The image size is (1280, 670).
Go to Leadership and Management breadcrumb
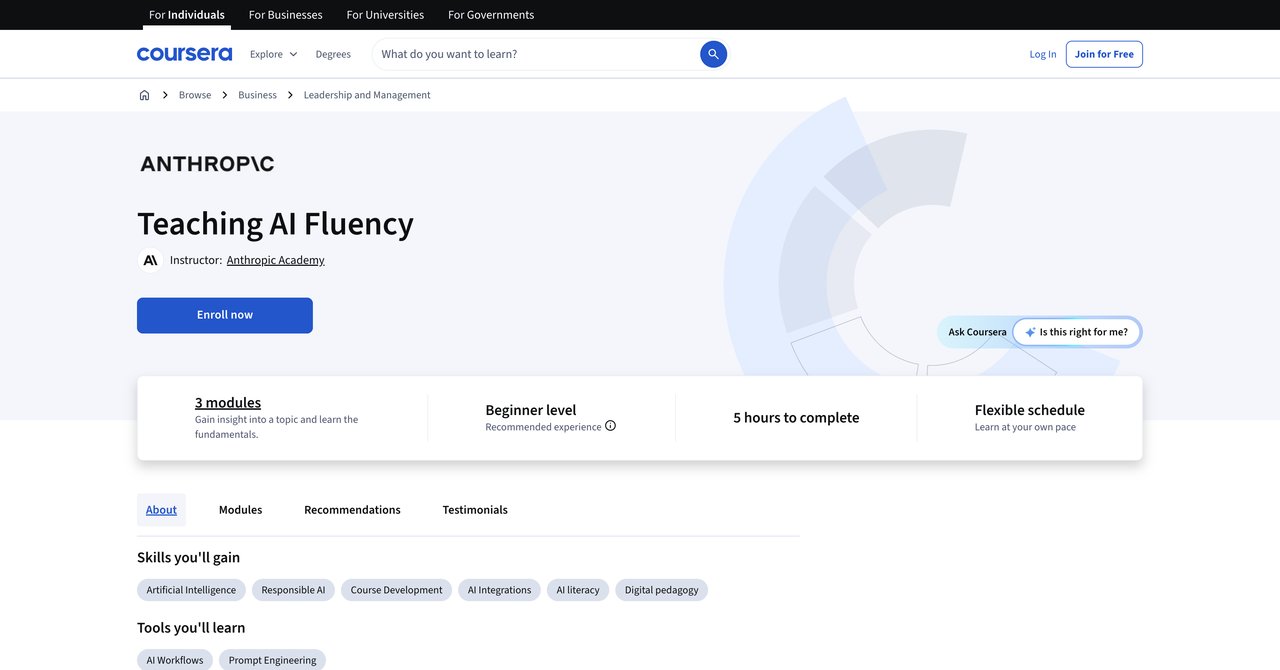367,95
